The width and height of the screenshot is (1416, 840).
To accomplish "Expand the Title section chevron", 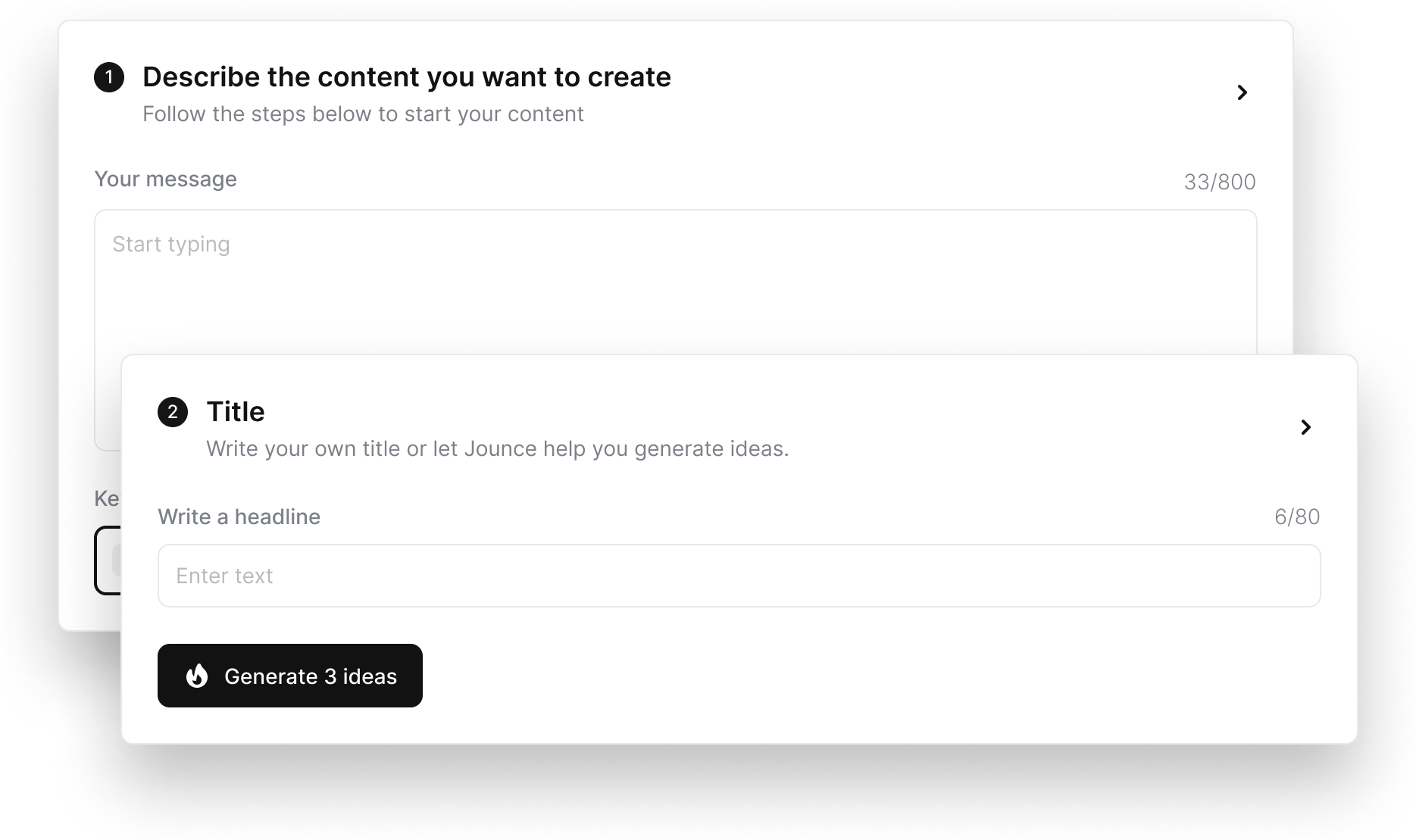I will (1305, 427).
